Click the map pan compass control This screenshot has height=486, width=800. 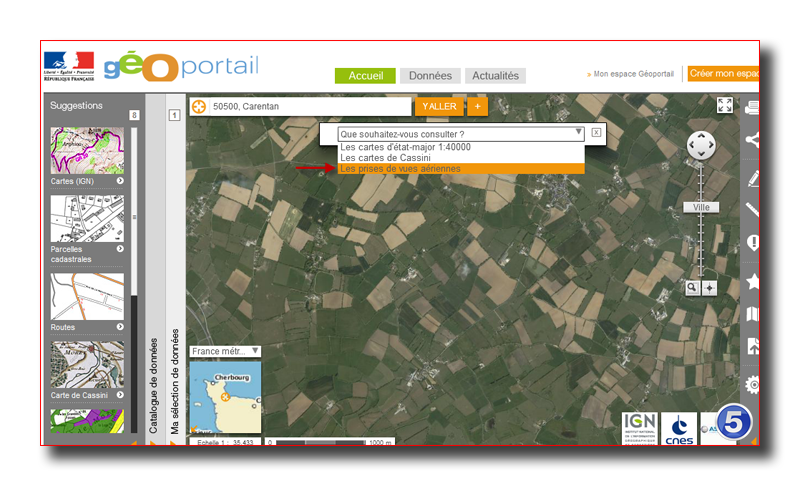[x=701, y=145]
